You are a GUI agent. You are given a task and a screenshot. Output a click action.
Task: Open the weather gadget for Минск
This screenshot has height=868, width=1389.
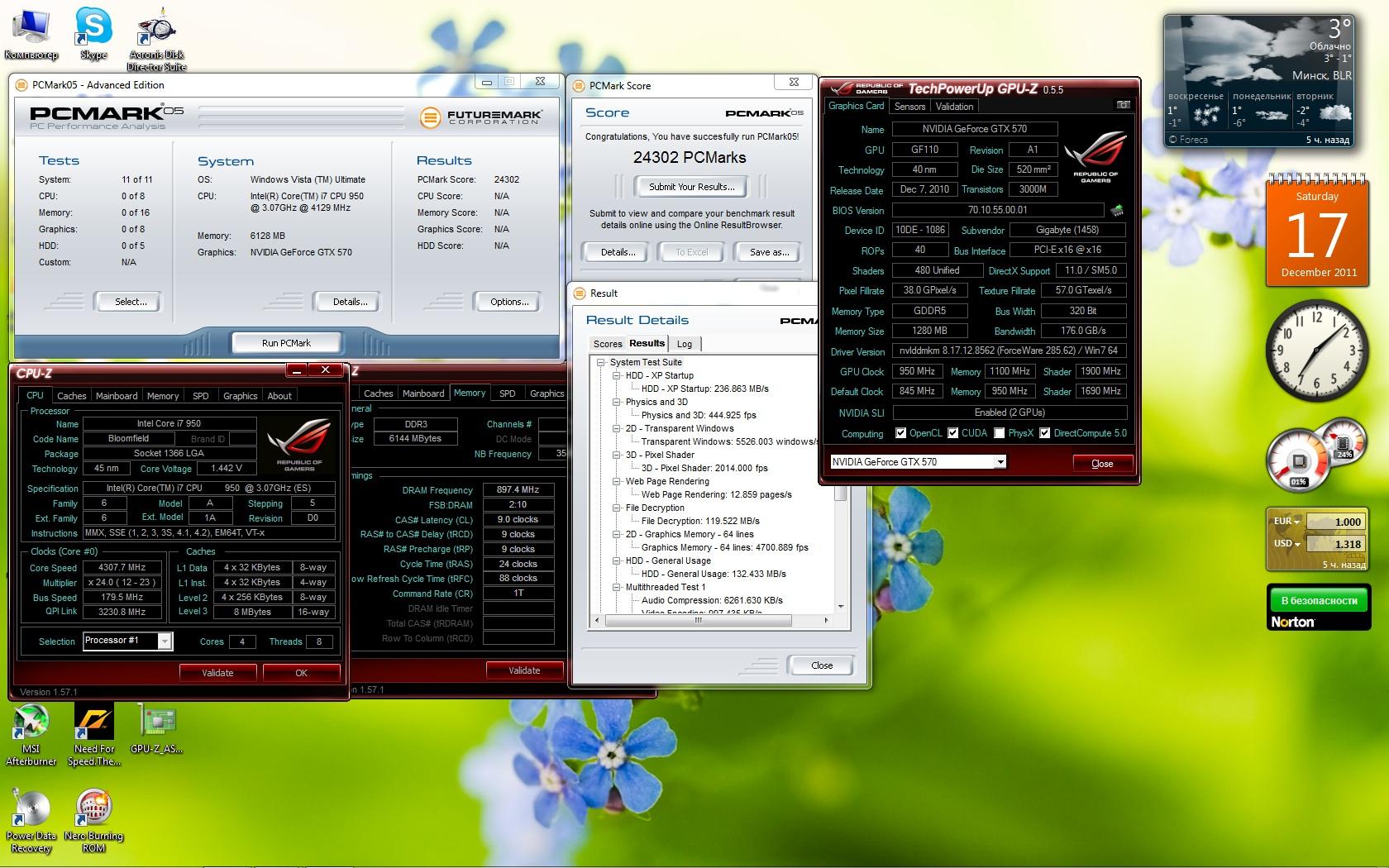point(1259,80)
